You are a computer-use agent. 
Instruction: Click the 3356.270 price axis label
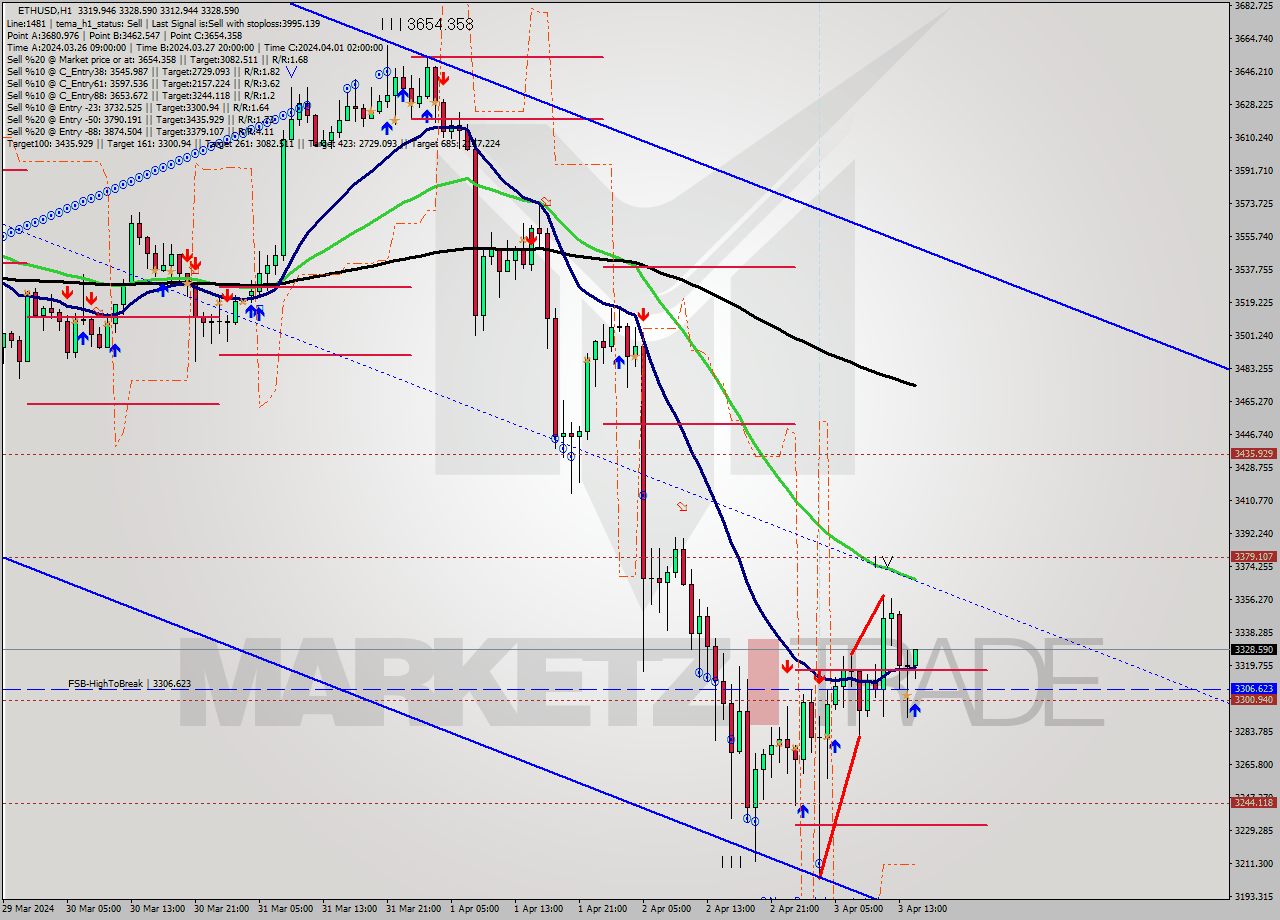point(1254,600)
